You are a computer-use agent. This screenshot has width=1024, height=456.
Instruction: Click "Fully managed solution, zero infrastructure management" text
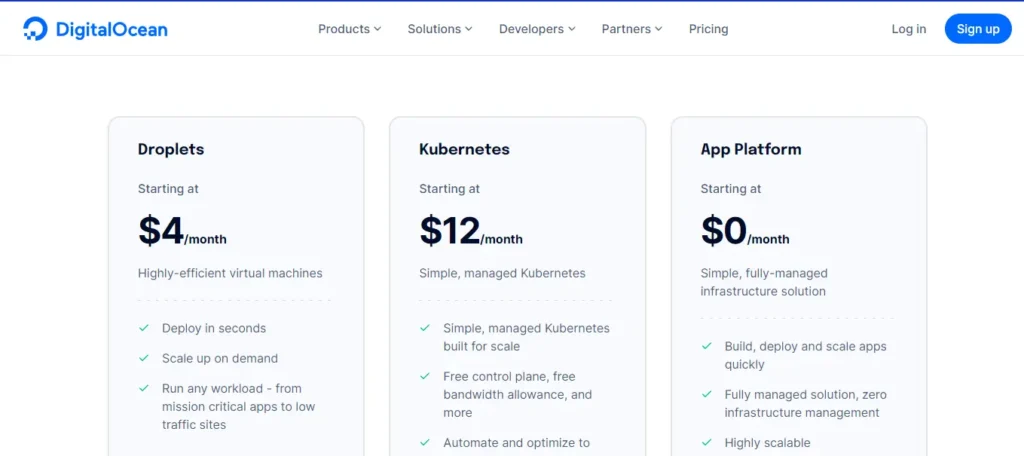click(806, 404)
